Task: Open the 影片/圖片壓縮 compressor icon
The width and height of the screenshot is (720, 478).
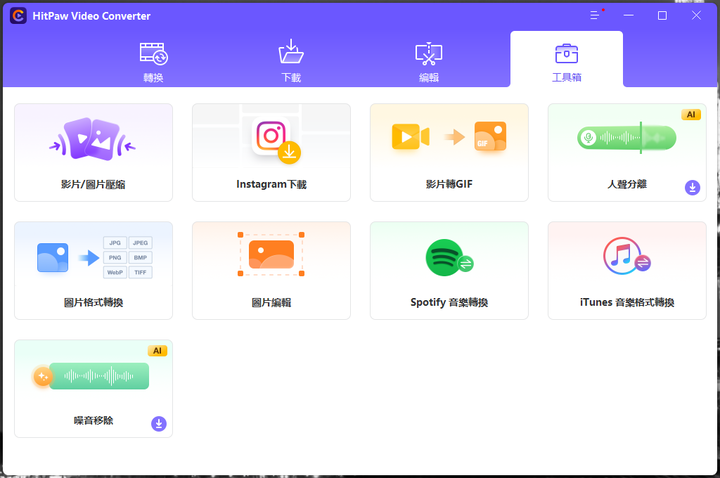Action: [93, 139]
